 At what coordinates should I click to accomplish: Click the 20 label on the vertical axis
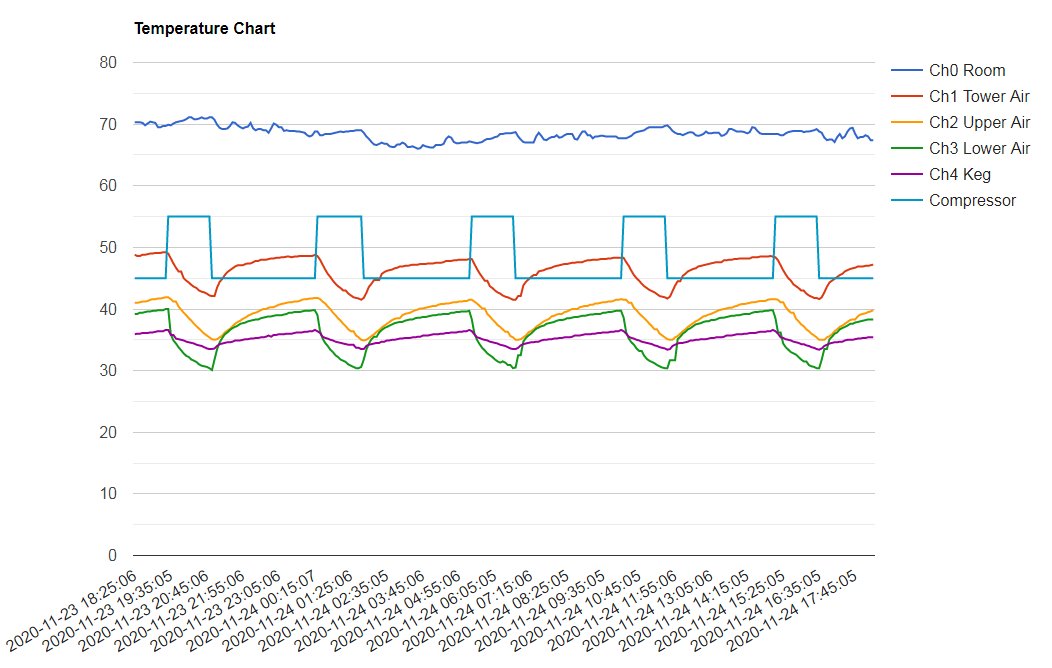[108, 433]
